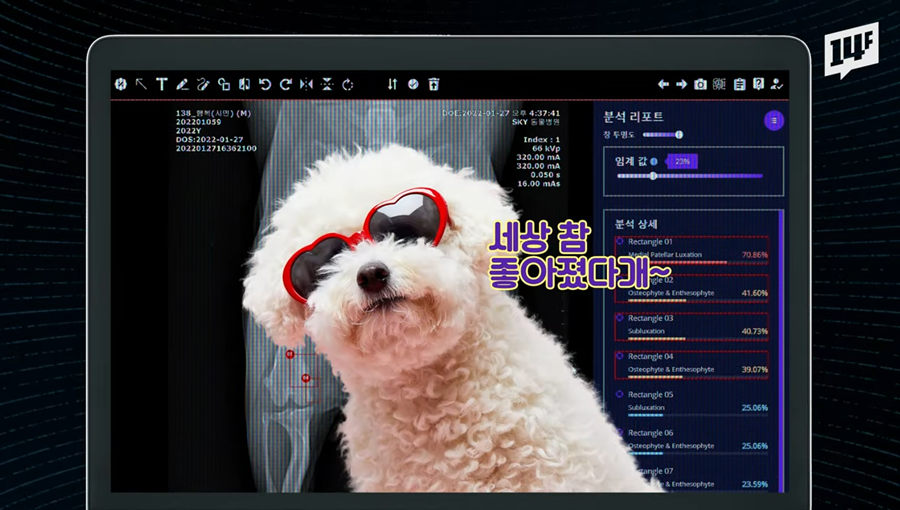Select the arrow pointer tool

tap(141, 84)
